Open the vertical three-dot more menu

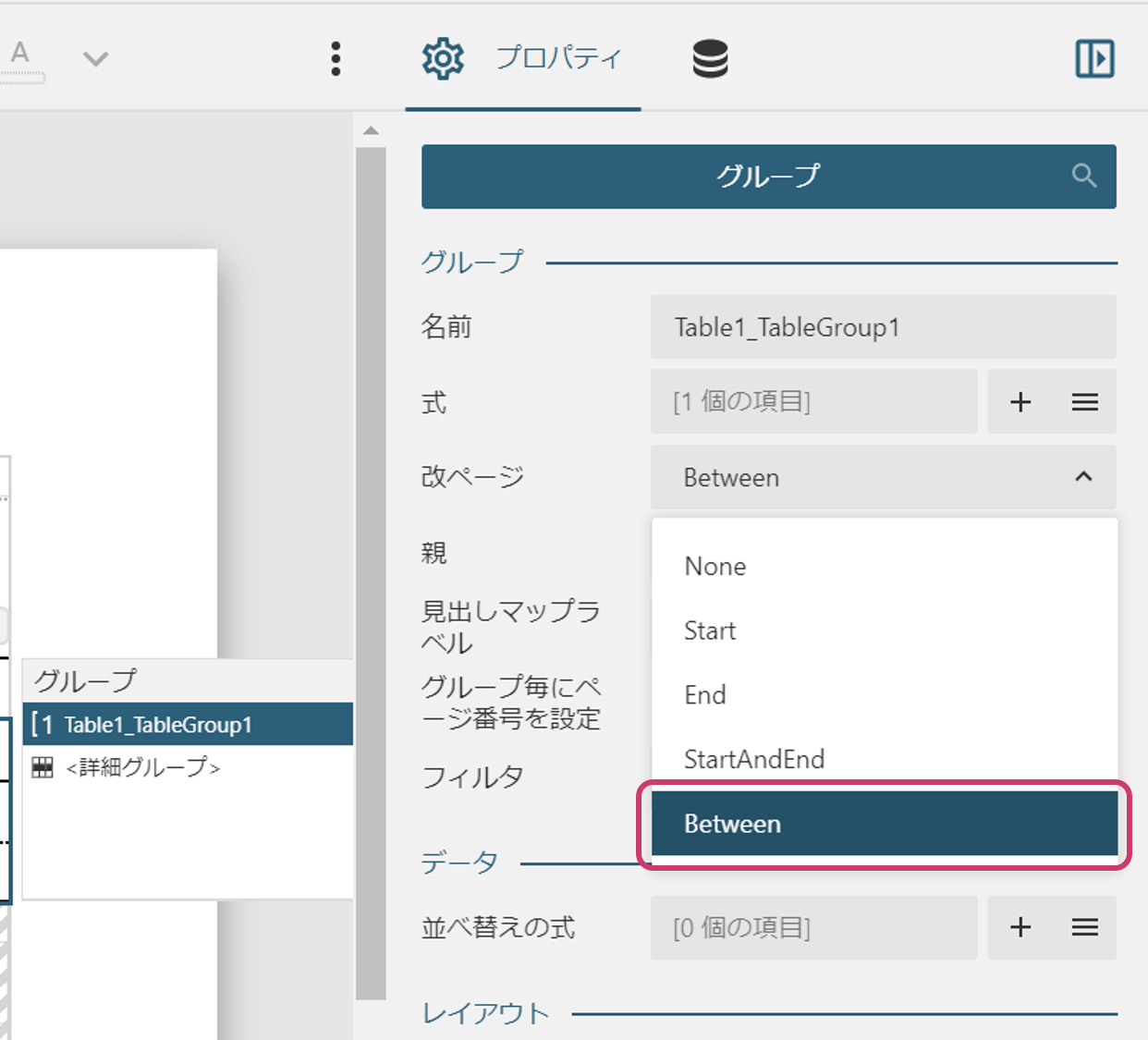click(336, 58)
